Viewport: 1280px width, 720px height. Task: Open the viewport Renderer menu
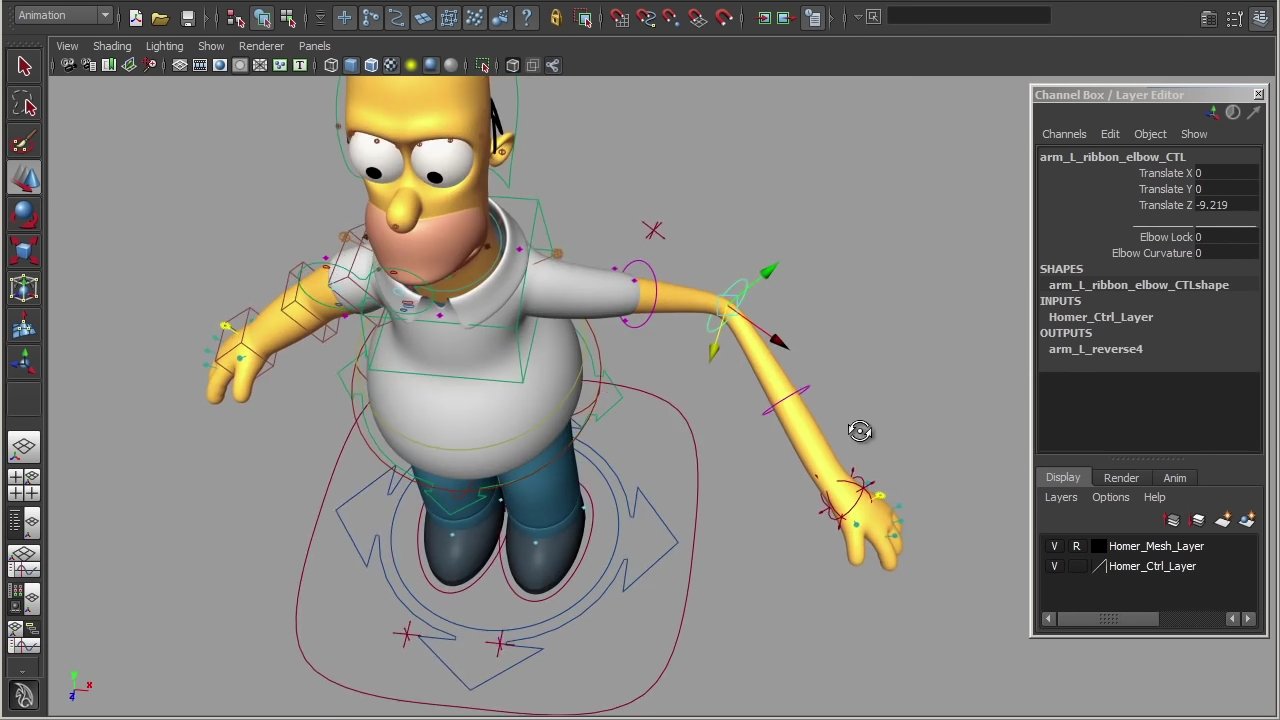pos(261,46)
